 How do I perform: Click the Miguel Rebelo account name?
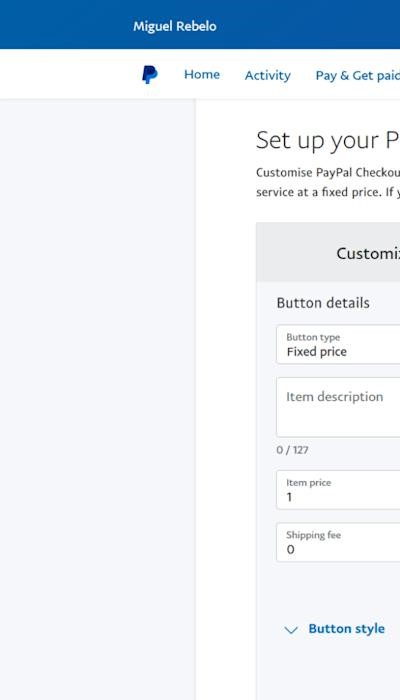pos(175,26)
